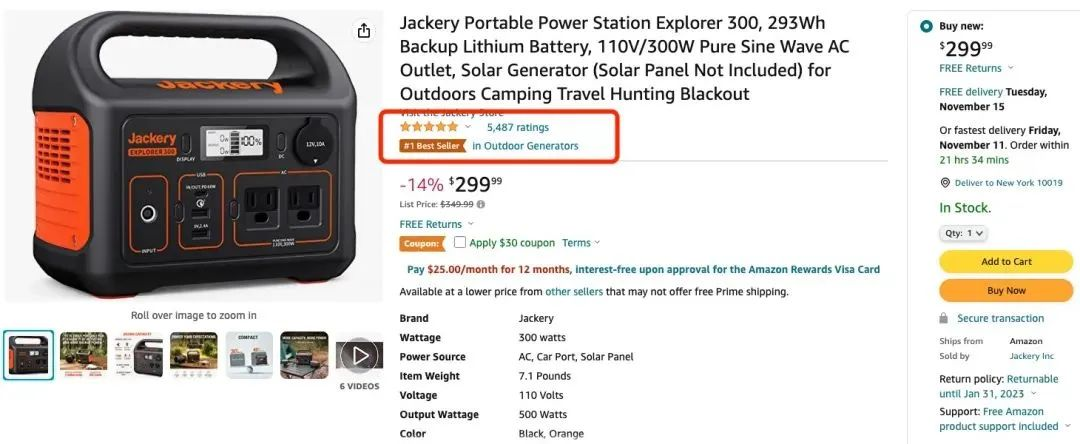Click the location pin delivery icon
Screen dimensions: 1080x444
pyautogui.click(x=945, y=183)
